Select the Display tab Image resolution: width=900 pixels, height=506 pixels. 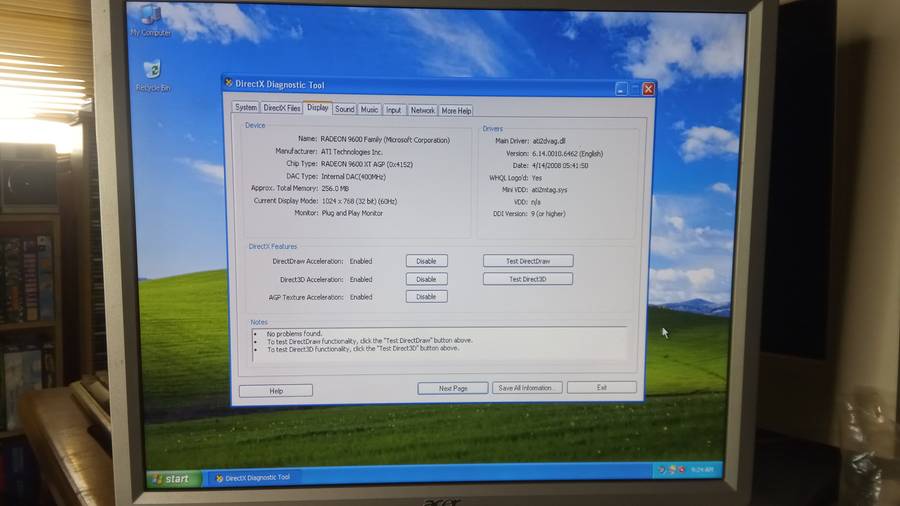317,107
